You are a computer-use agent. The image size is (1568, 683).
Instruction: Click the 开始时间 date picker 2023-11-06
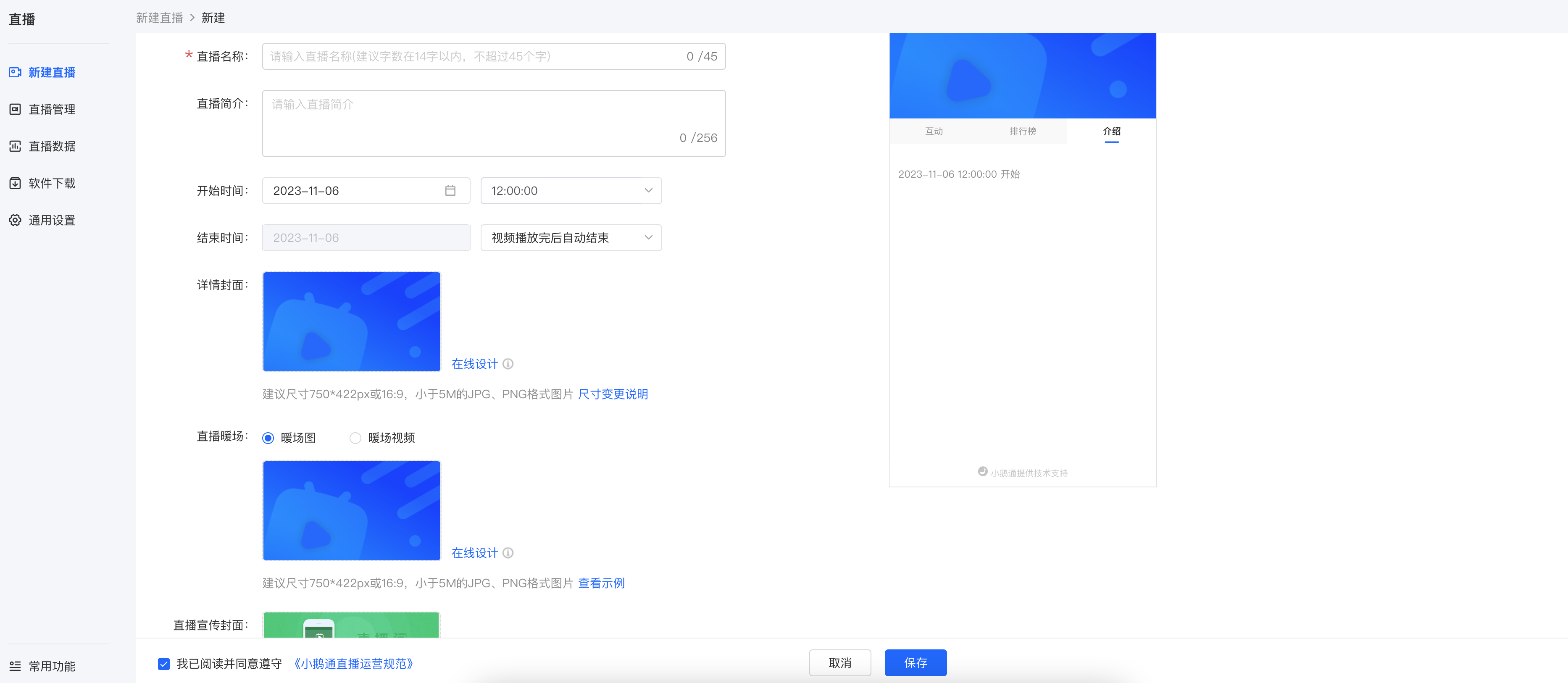(366, 191)
